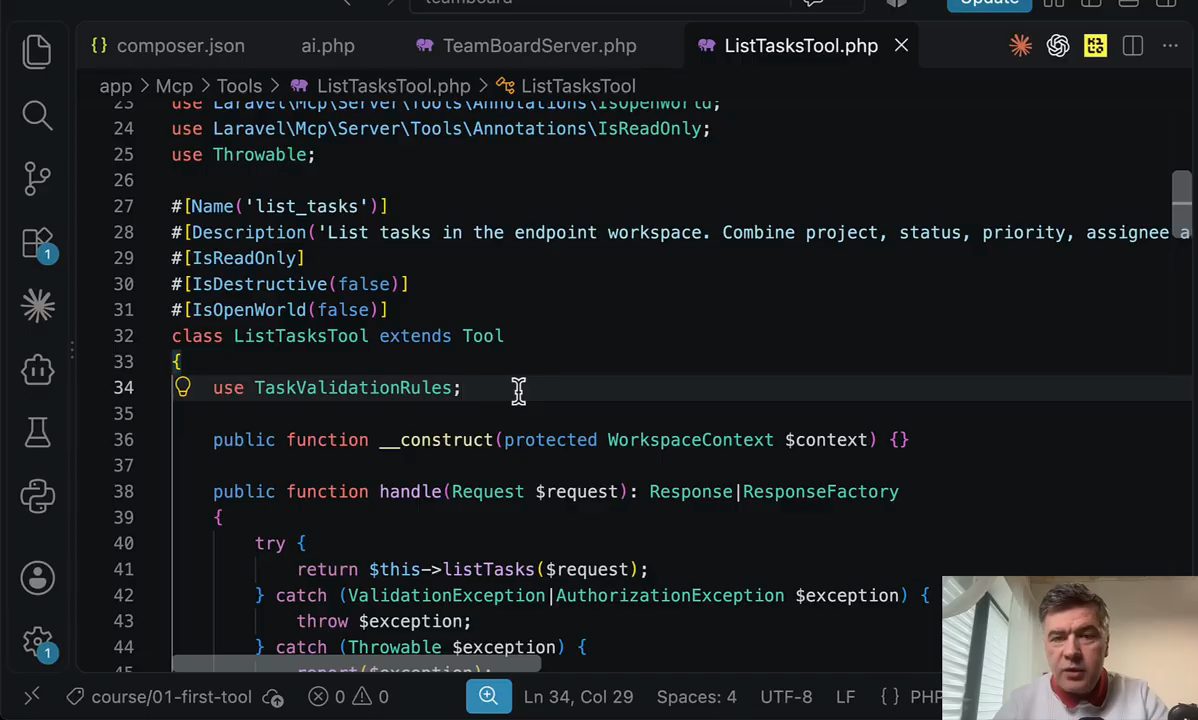Image resolution: width=1198 pixels, height=720 pixels.
Task: Switch to the composer.json tab
Action: (167, 46)
